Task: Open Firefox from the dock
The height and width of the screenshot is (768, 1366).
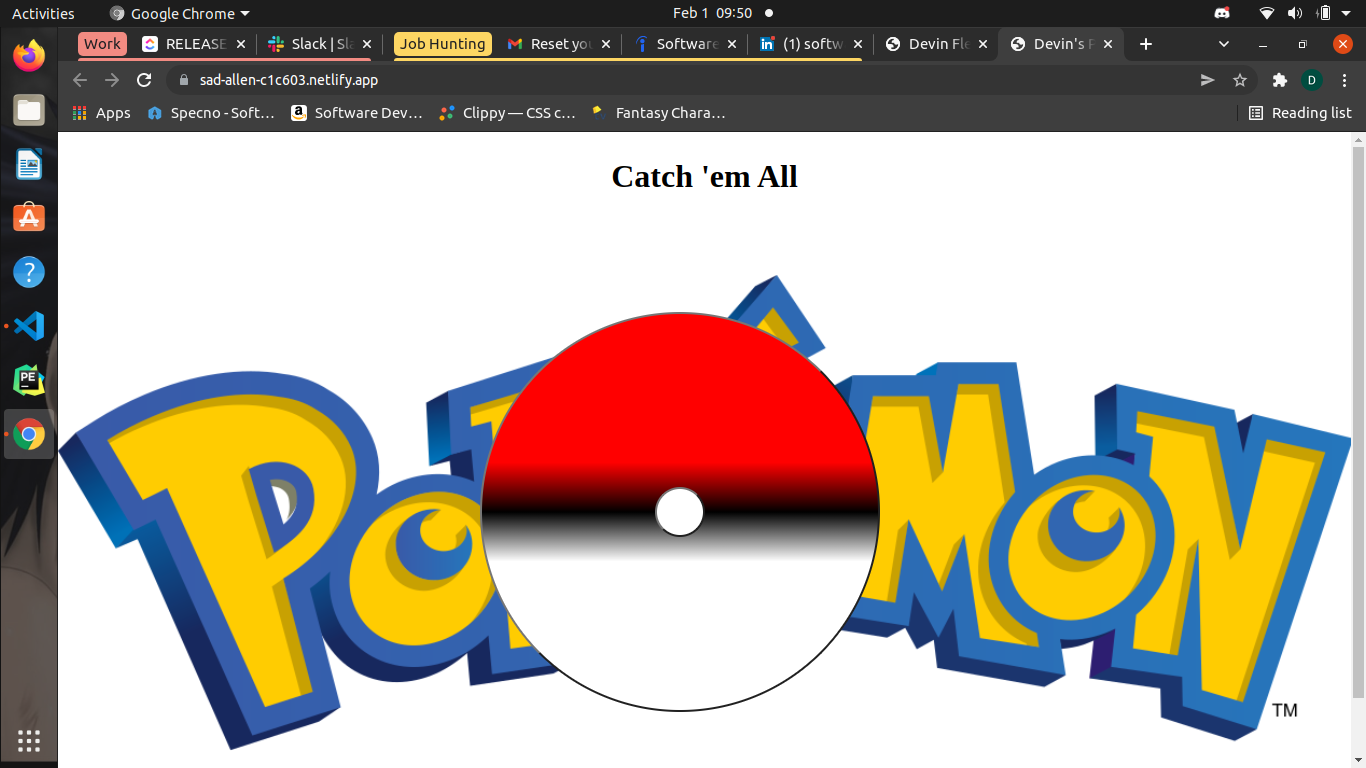Action: 29,56
